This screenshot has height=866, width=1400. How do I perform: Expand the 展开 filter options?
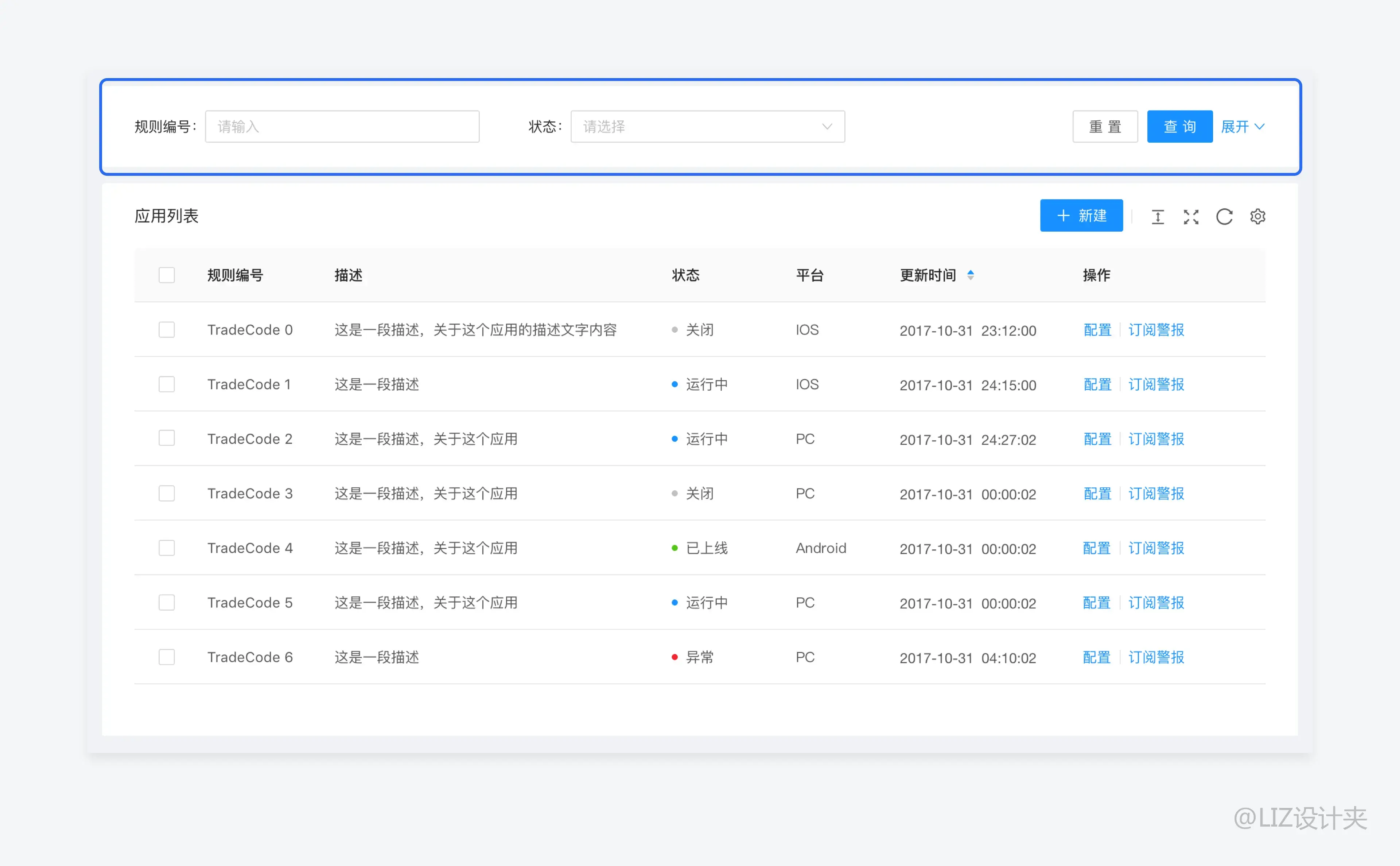coord(1243,126)
